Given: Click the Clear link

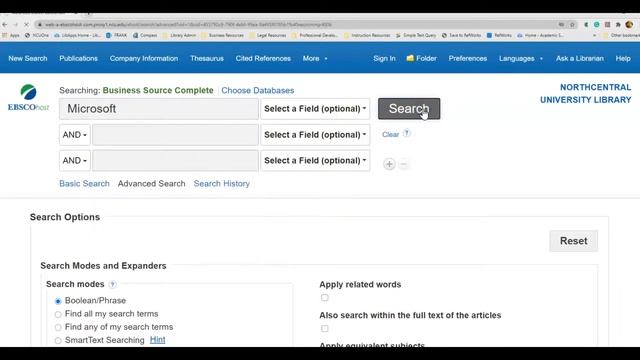Looking at the screenshot, I should click(391, 134).
